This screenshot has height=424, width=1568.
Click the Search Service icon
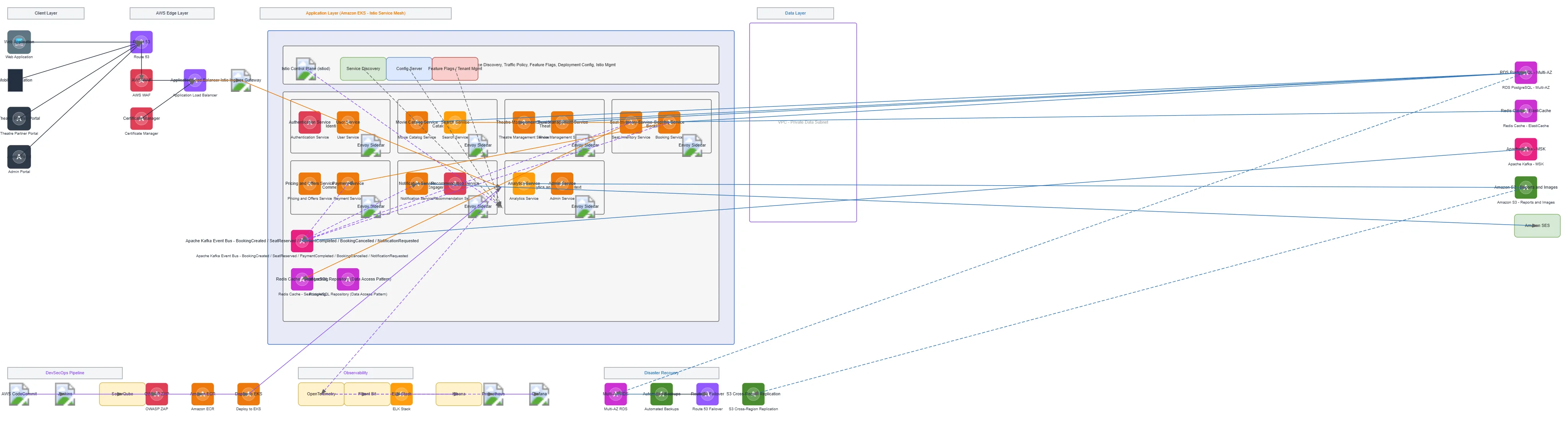point(455,122)
